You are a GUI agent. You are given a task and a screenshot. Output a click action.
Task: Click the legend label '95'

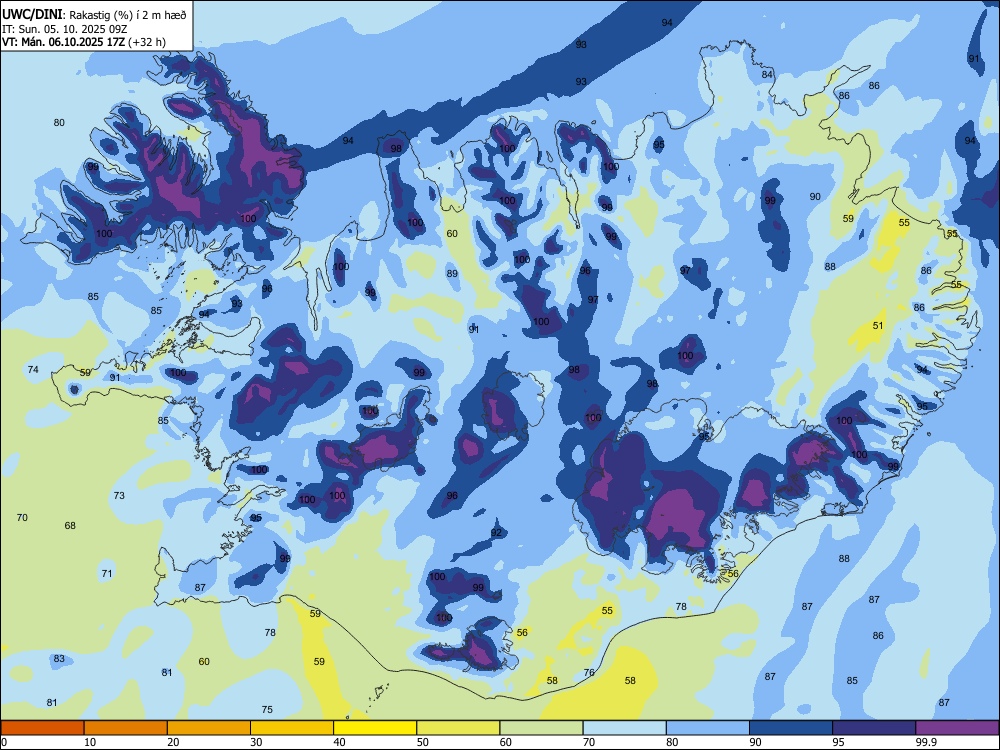(839, 742)
